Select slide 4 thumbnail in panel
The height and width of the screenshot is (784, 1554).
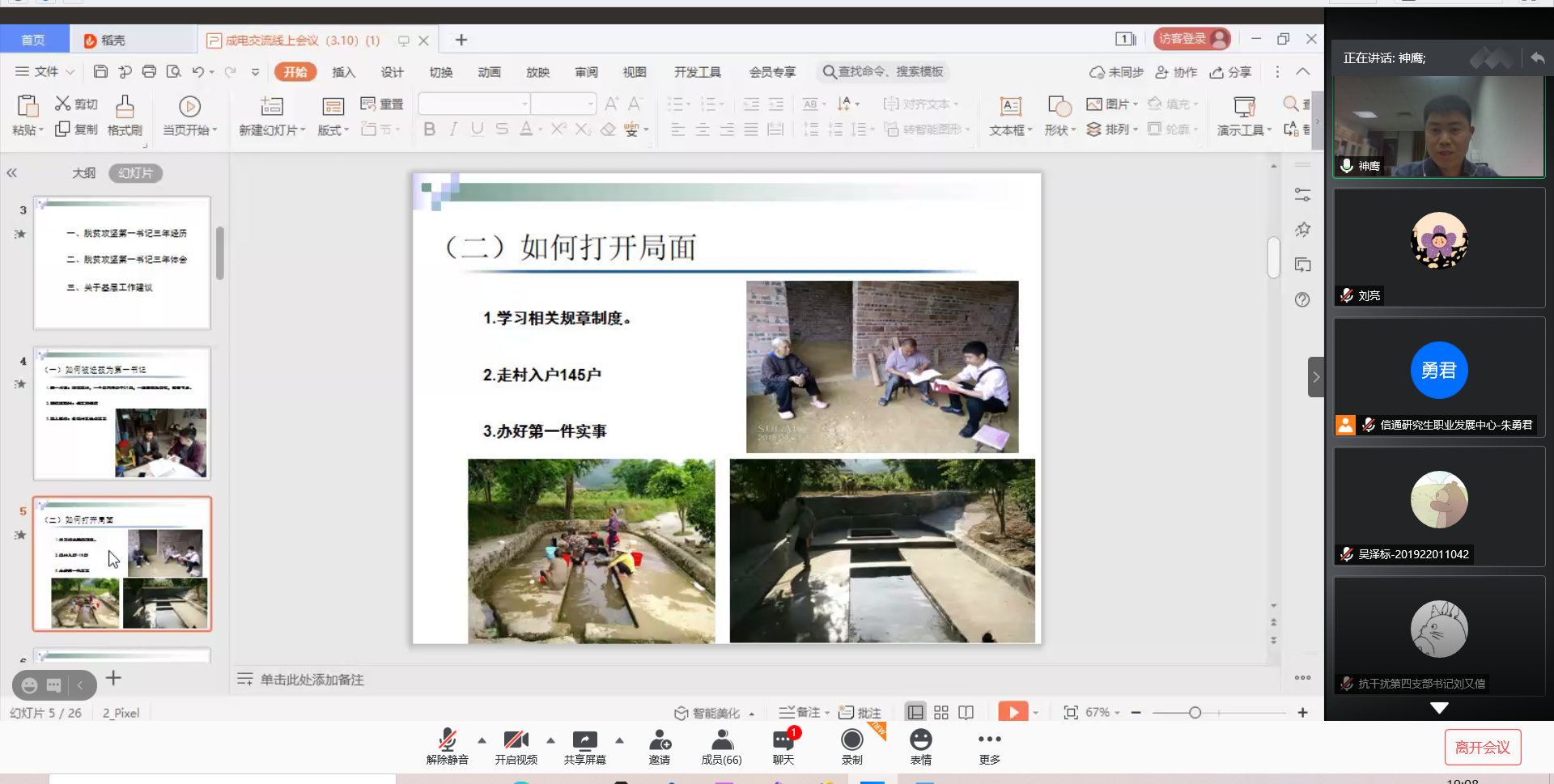click(x=122, y=413)
